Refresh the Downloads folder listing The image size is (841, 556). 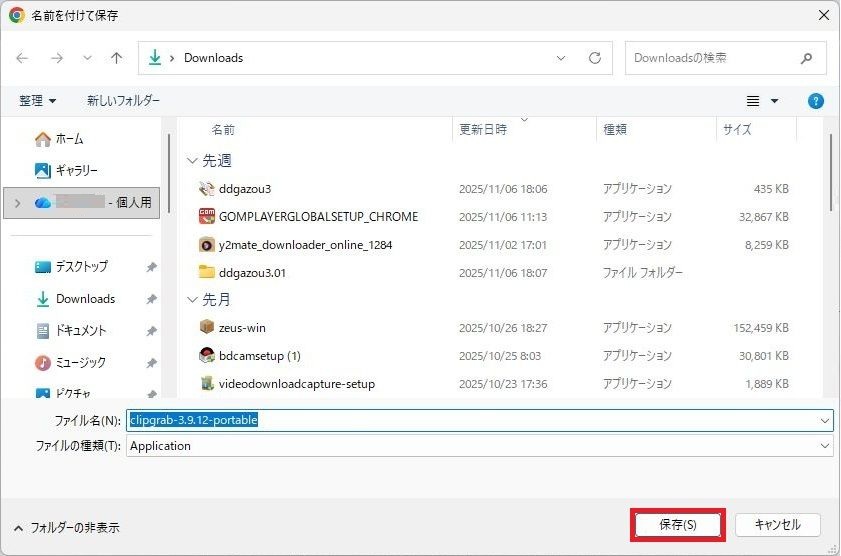point(595,58)
